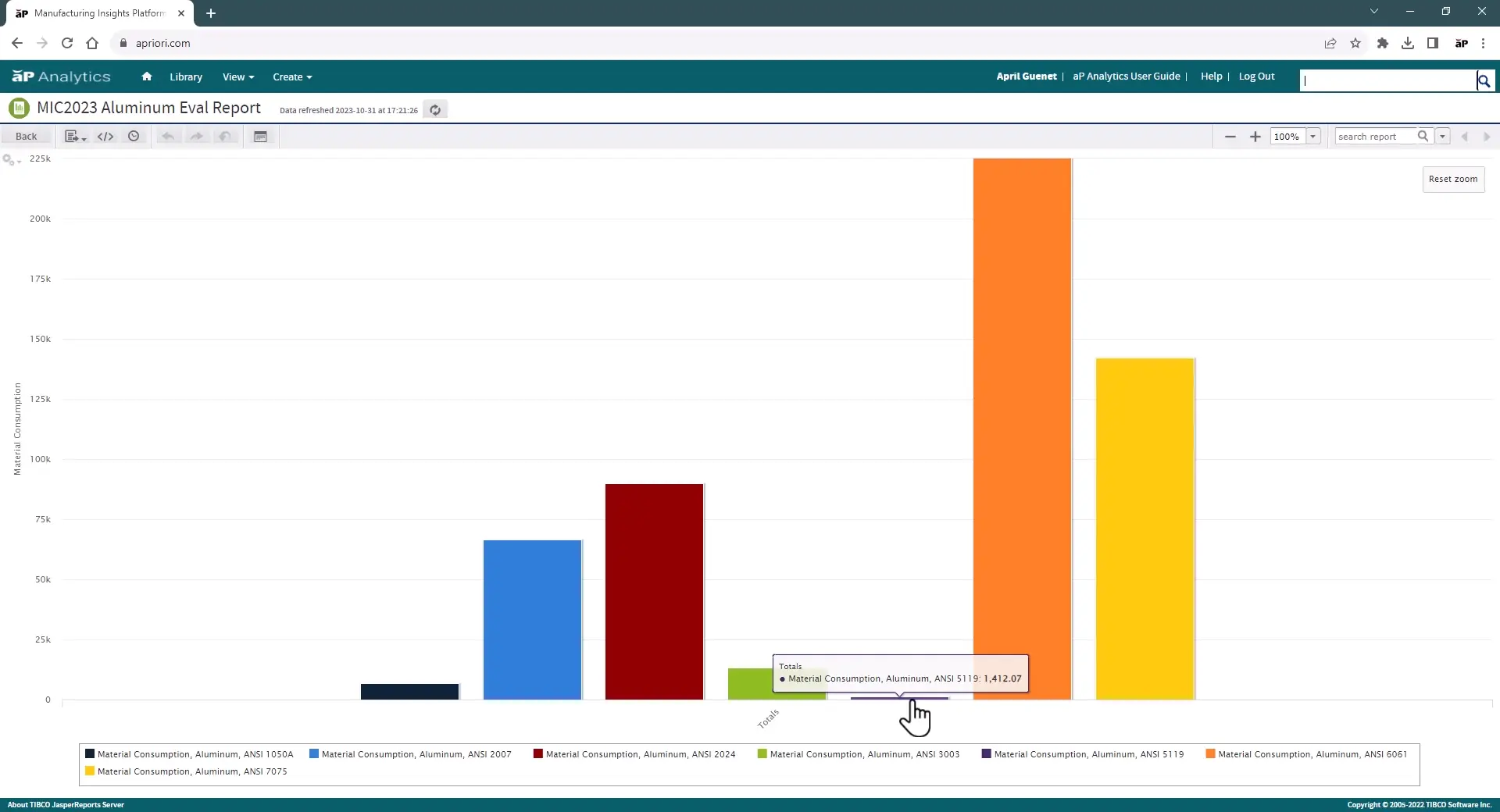Select the export report icon

70,137
